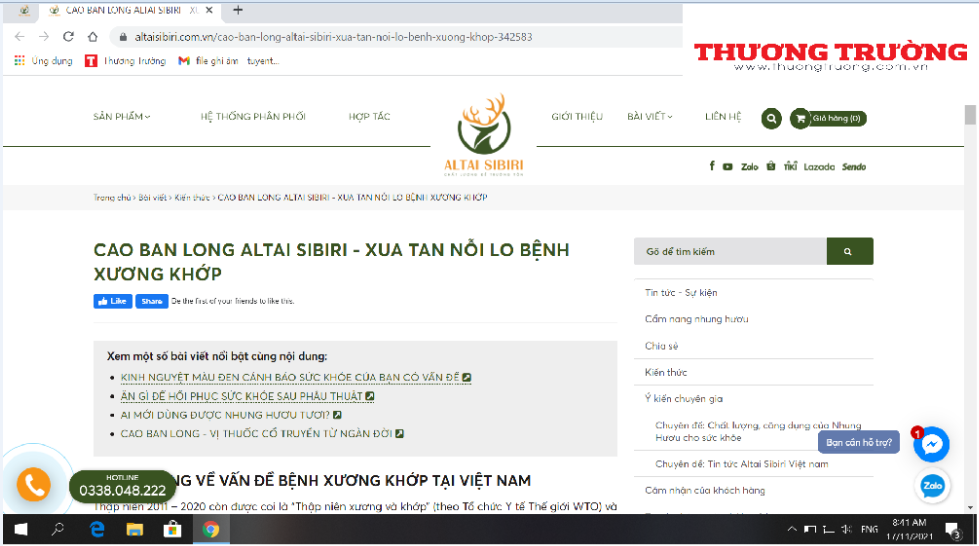This screenshot has height=546, width=979.
Task: Expand the SẢN PHẨM dropdown menu
Action: click(121, 117)
